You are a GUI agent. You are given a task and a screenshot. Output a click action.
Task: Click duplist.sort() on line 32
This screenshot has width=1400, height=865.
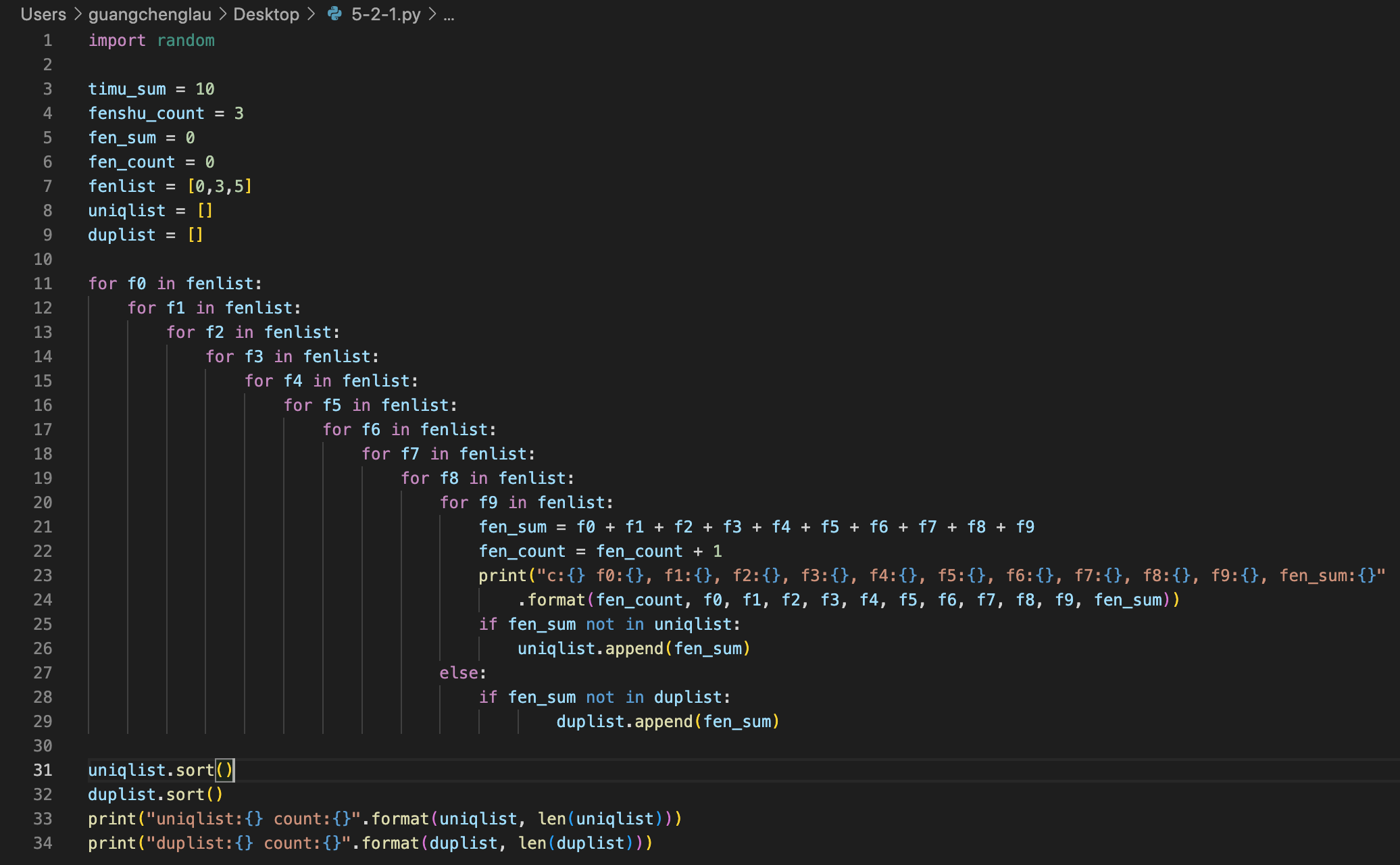[155, 795]
